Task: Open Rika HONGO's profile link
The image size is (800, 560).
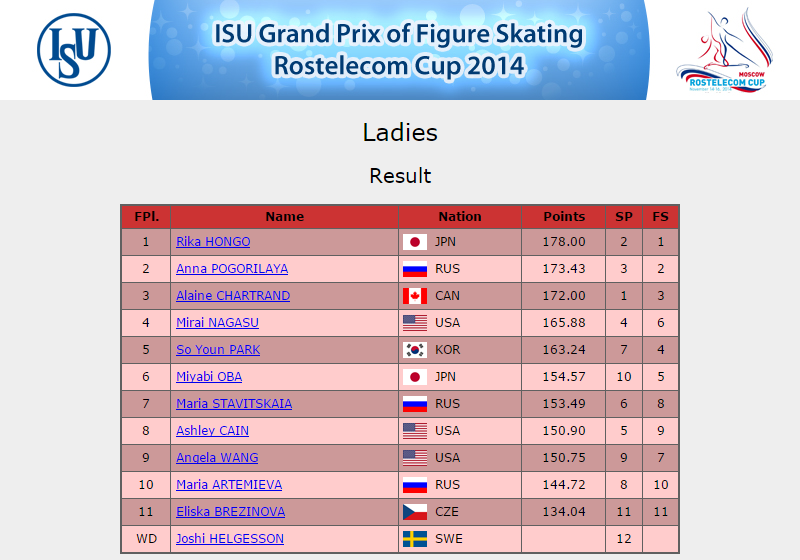Action: pos(213,242)
